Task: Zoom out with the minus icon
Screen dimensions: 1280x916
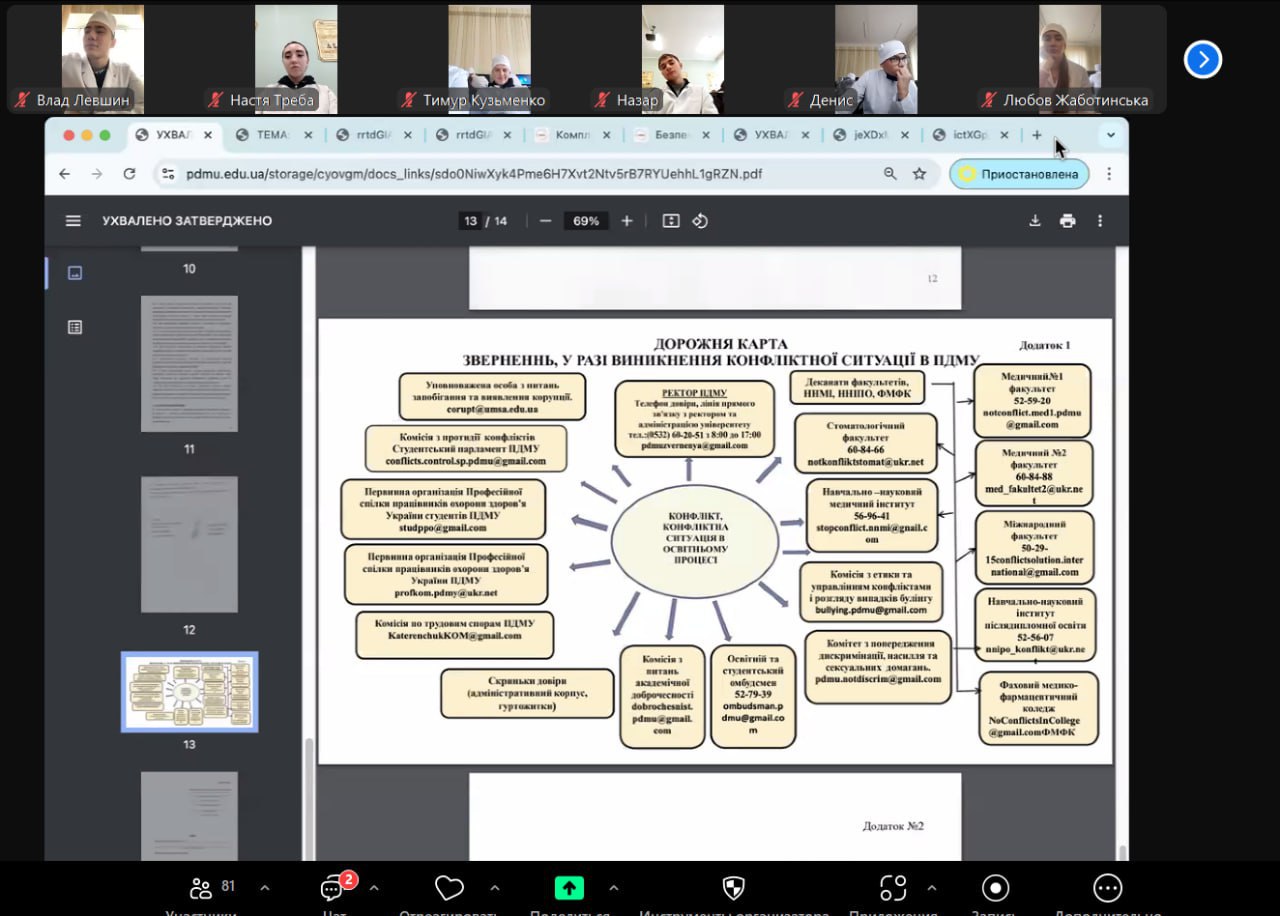Action: 545,221
